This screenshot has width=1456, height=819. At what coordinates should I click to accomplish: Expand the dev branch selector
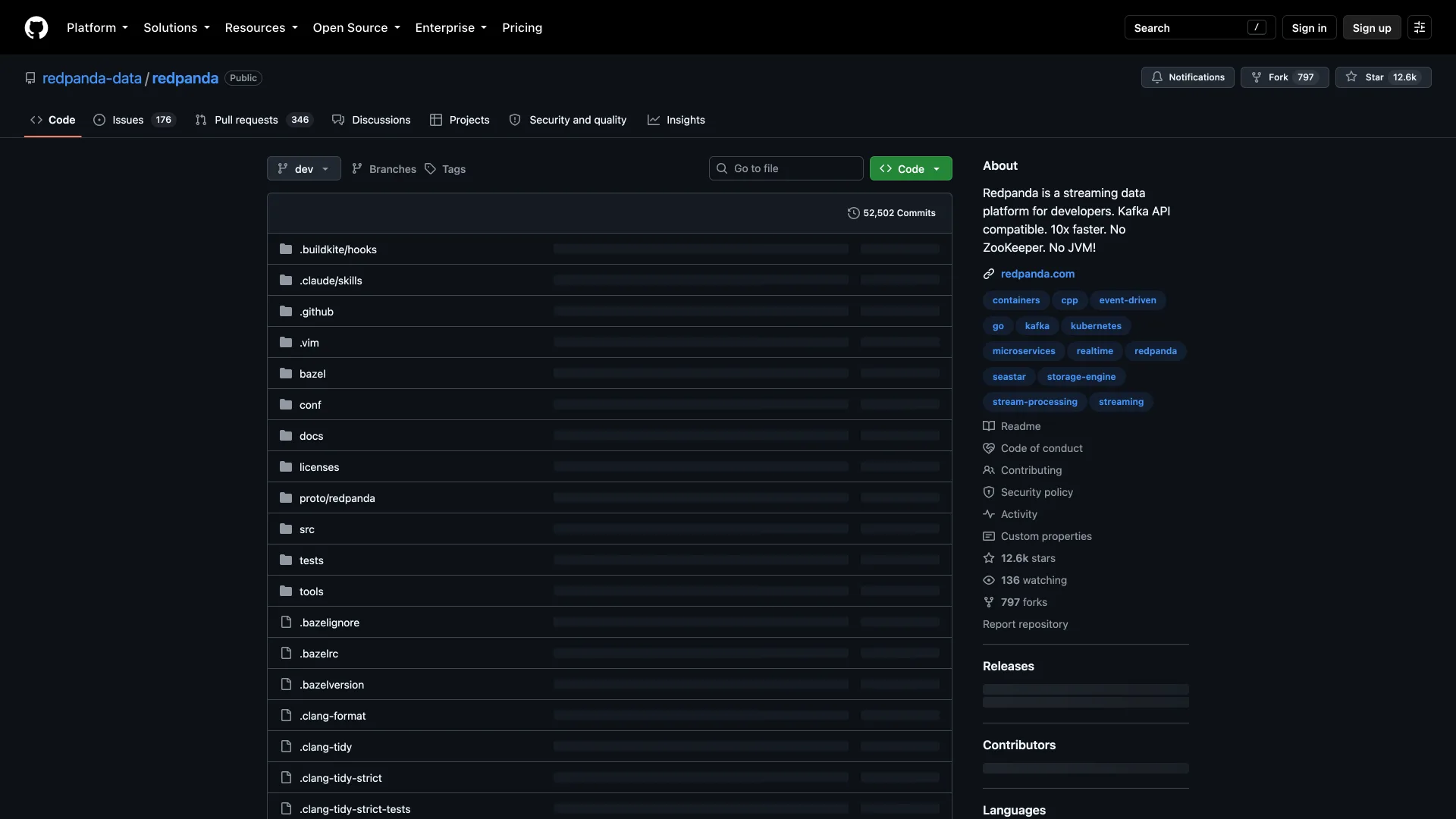[303, 168]
